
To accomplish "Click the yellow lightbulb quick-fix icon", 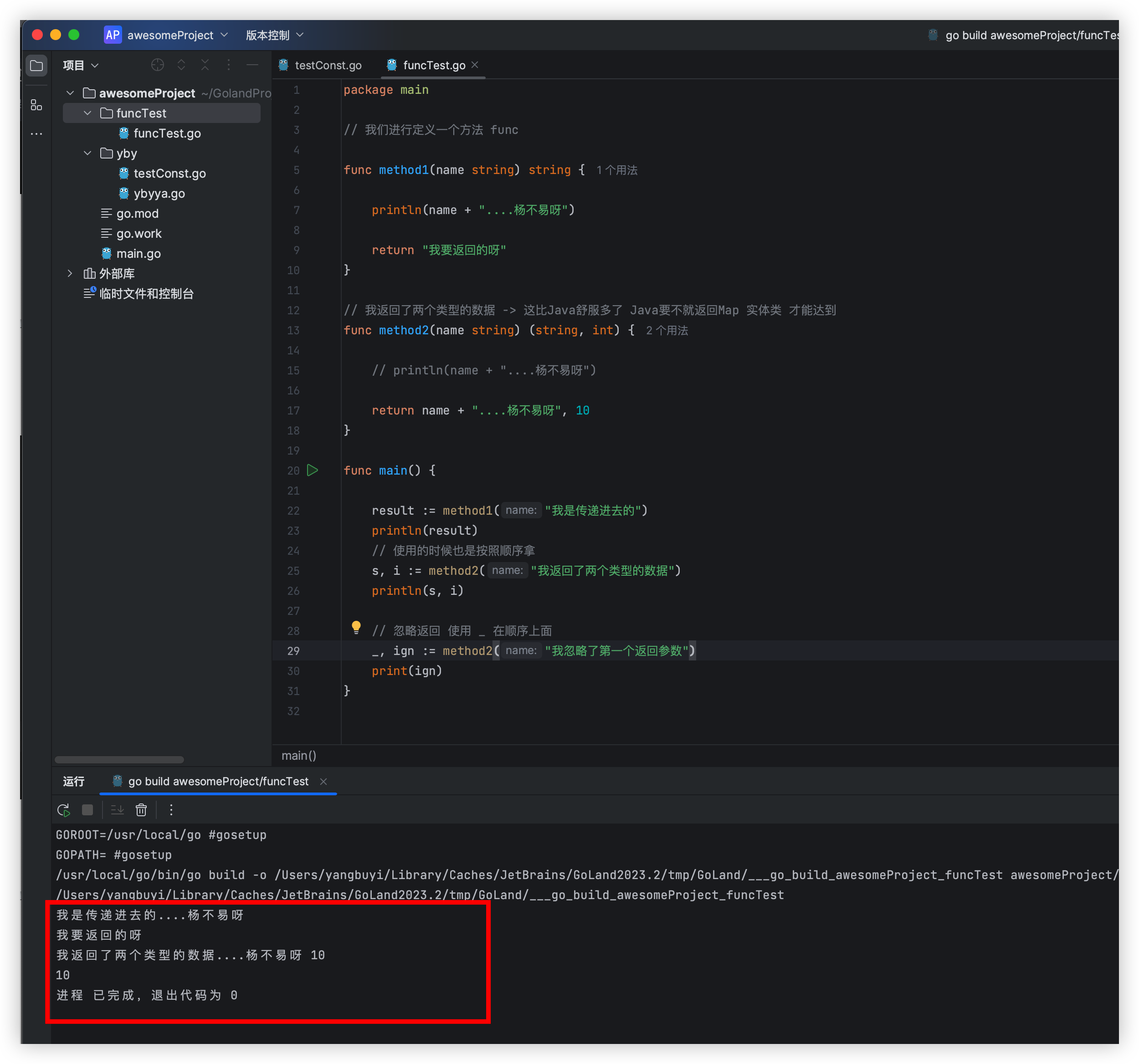I will [356, 628].
